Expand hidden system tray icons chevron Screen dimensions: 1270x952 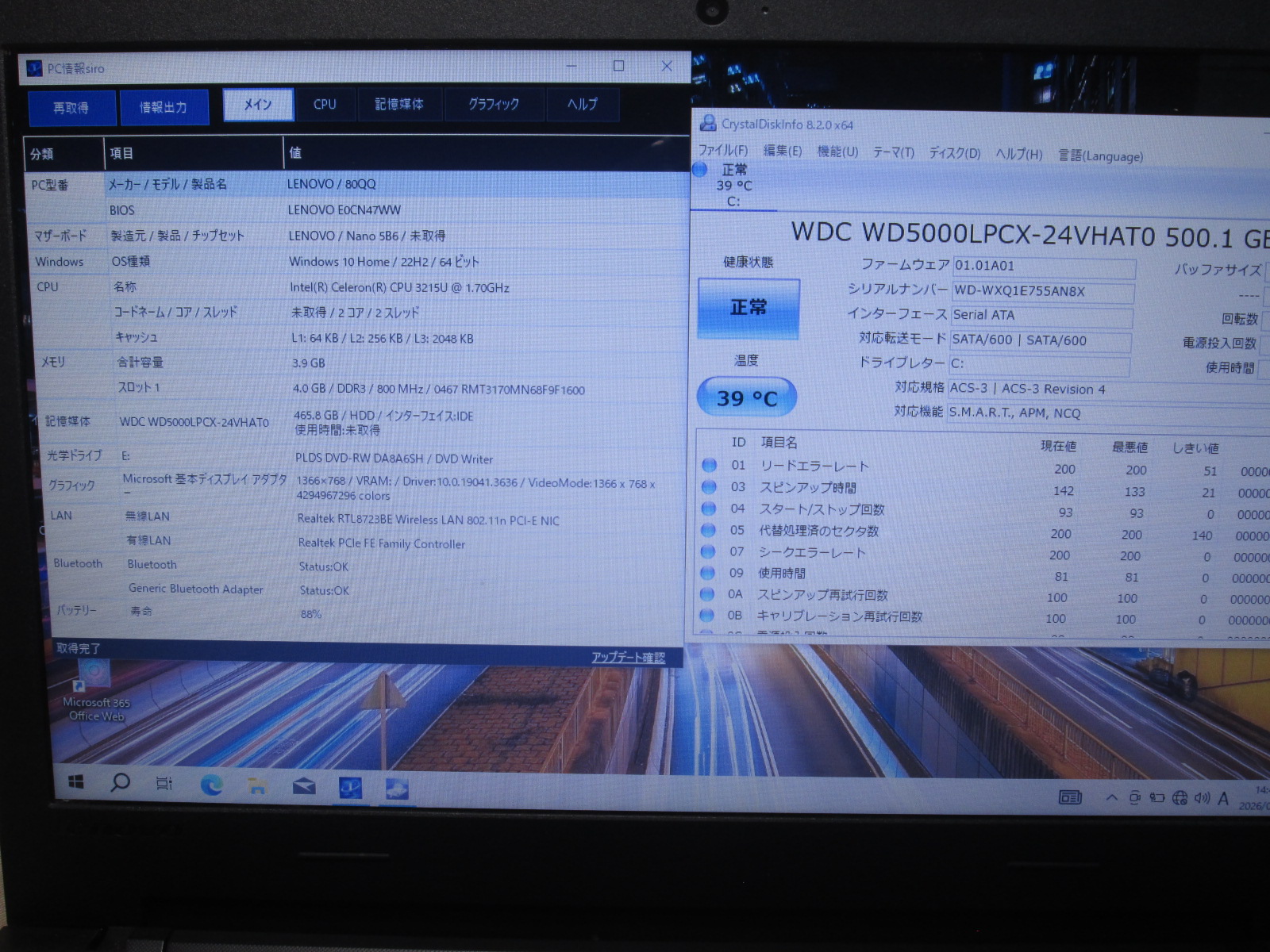tap(1111, 798)
